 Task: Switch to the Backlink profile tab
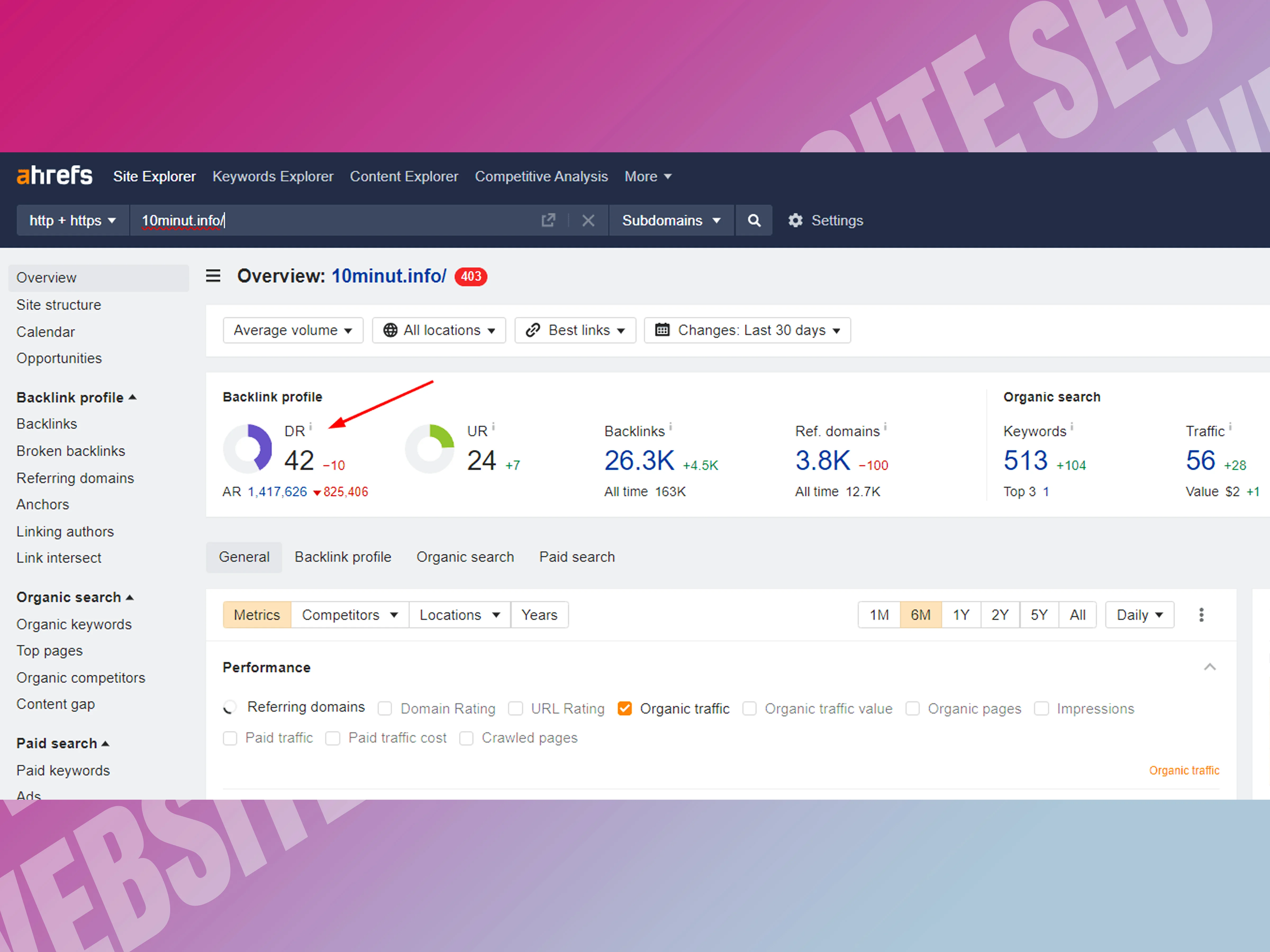(343, 557)
